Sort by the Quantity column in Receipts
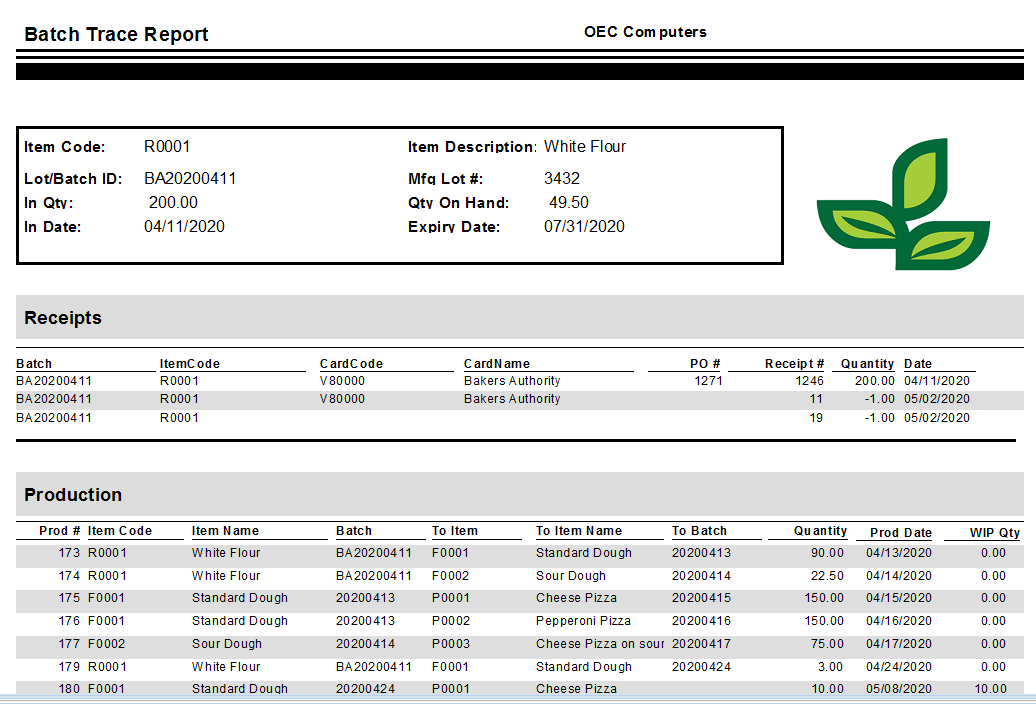Viewport: 1036px width, 704px height. coord(864,363)
